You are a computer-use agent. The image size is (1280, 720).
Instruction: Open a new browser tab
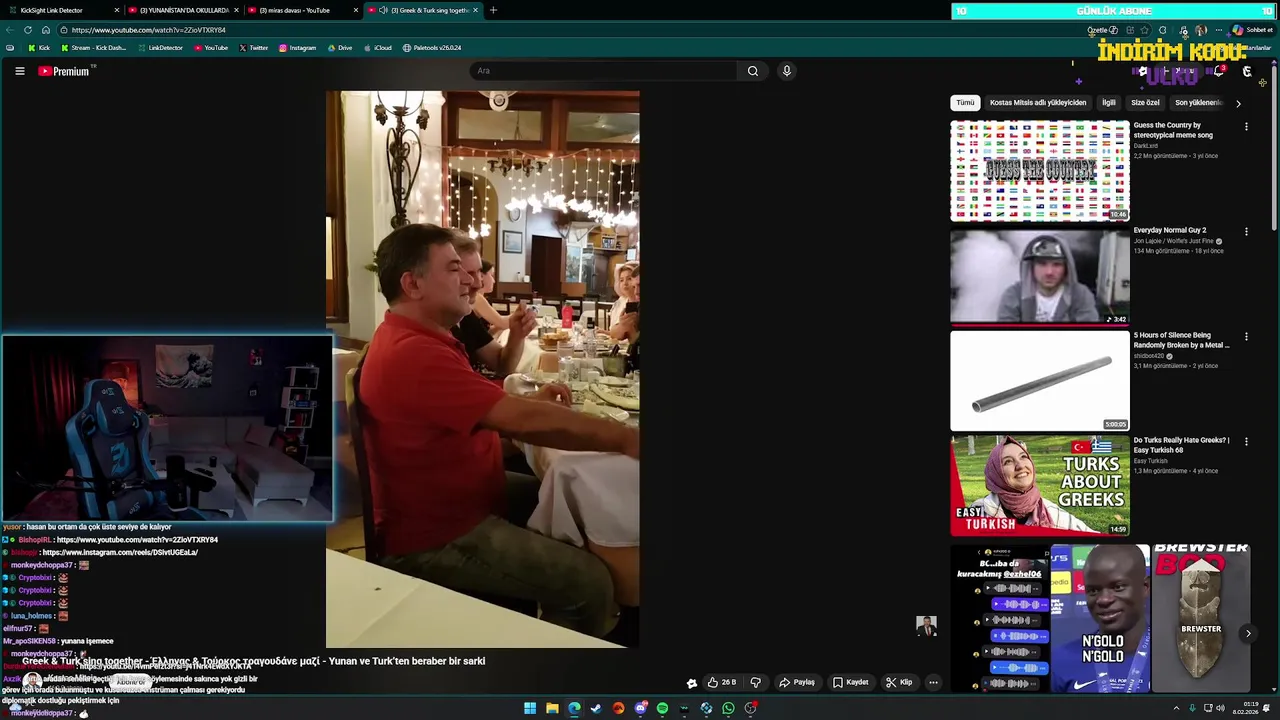tap(493, 10)
